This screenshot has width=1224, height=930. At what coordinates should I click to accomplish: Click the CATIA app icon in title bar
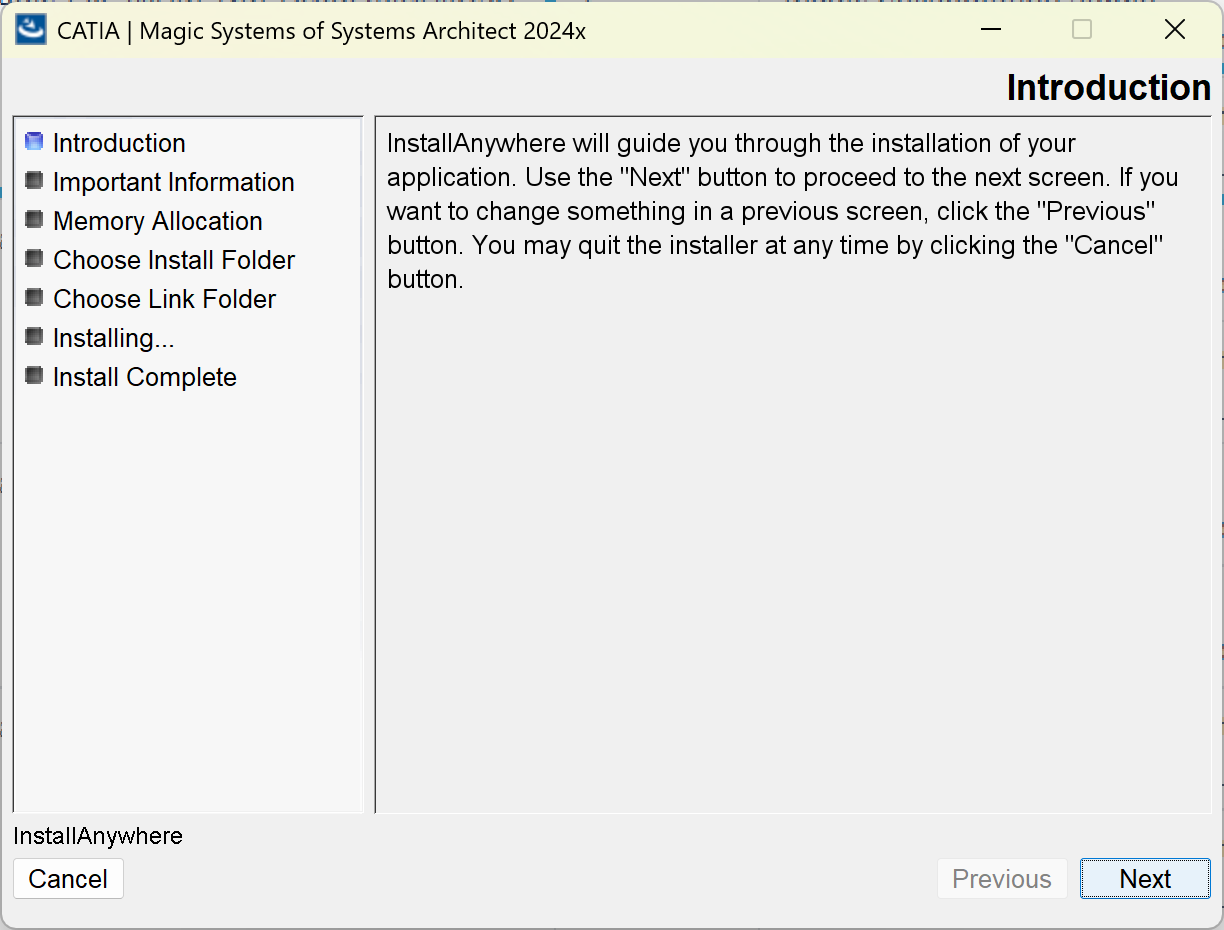coord(31,30)
